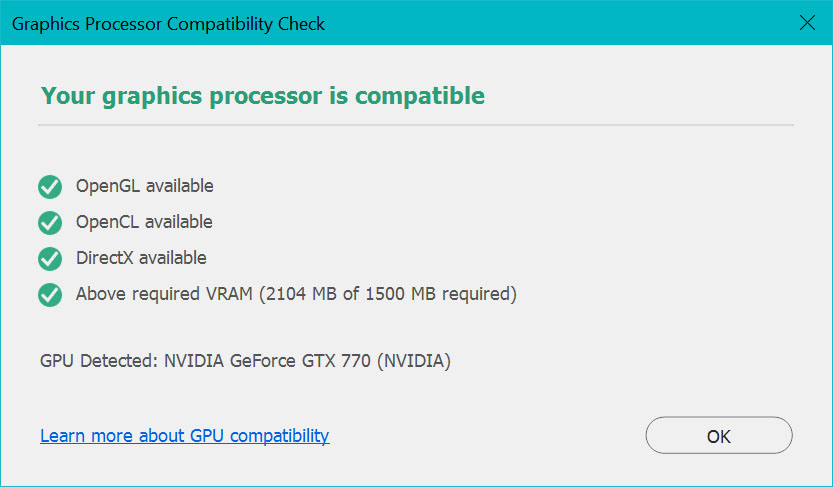Viewport: 833px width, 487px height.
Task: Close the compatibility check dialog with X
Action: 807,23
